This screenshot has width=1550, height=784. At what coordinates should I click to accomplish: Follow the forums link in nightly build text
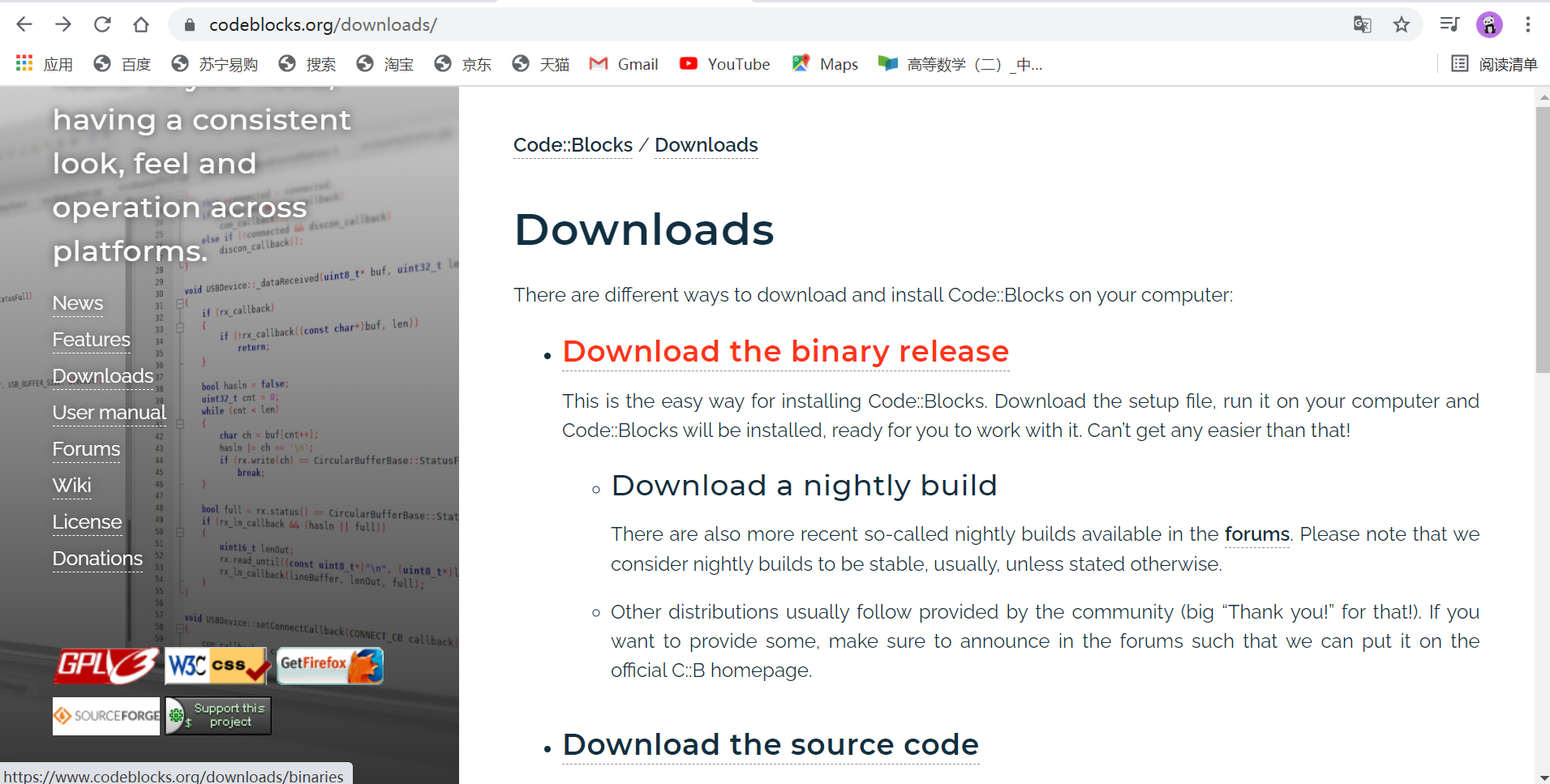pyautogui.click(x=1256, y=534)
